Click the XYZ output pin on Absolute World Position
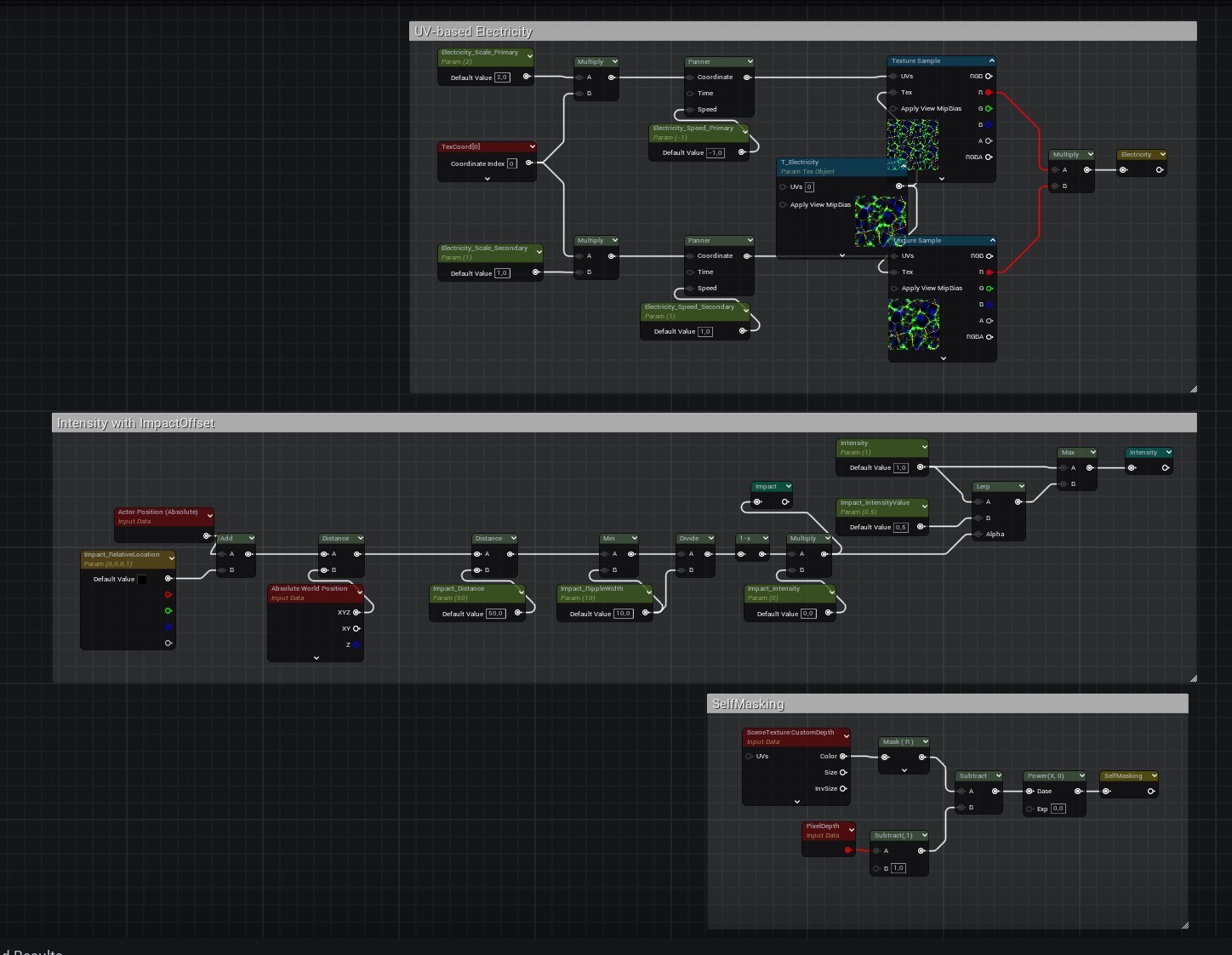 (x=356, y=612)
